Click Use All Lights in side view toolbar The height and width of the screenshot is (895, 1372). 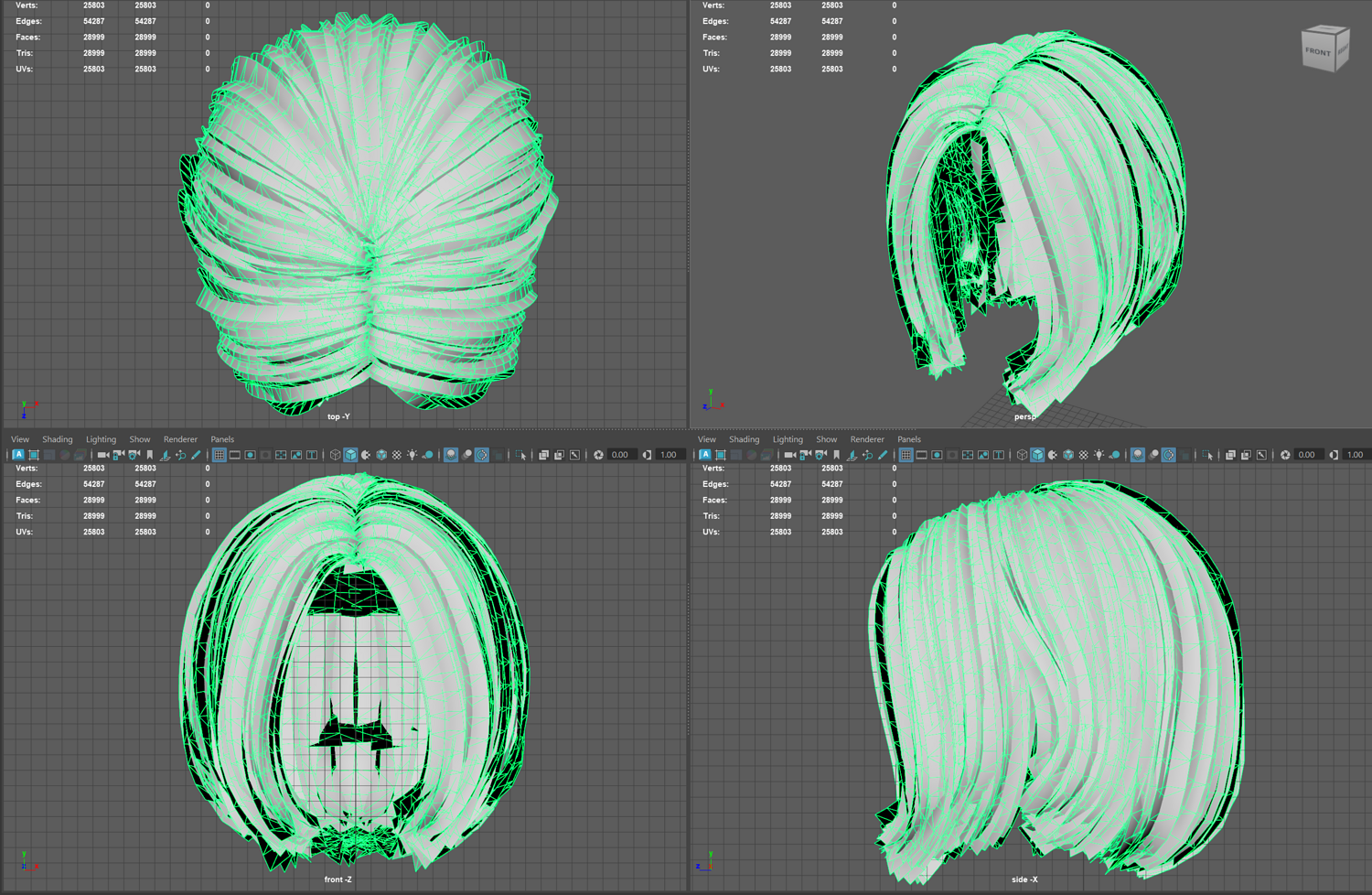[x=1099, y=455]
